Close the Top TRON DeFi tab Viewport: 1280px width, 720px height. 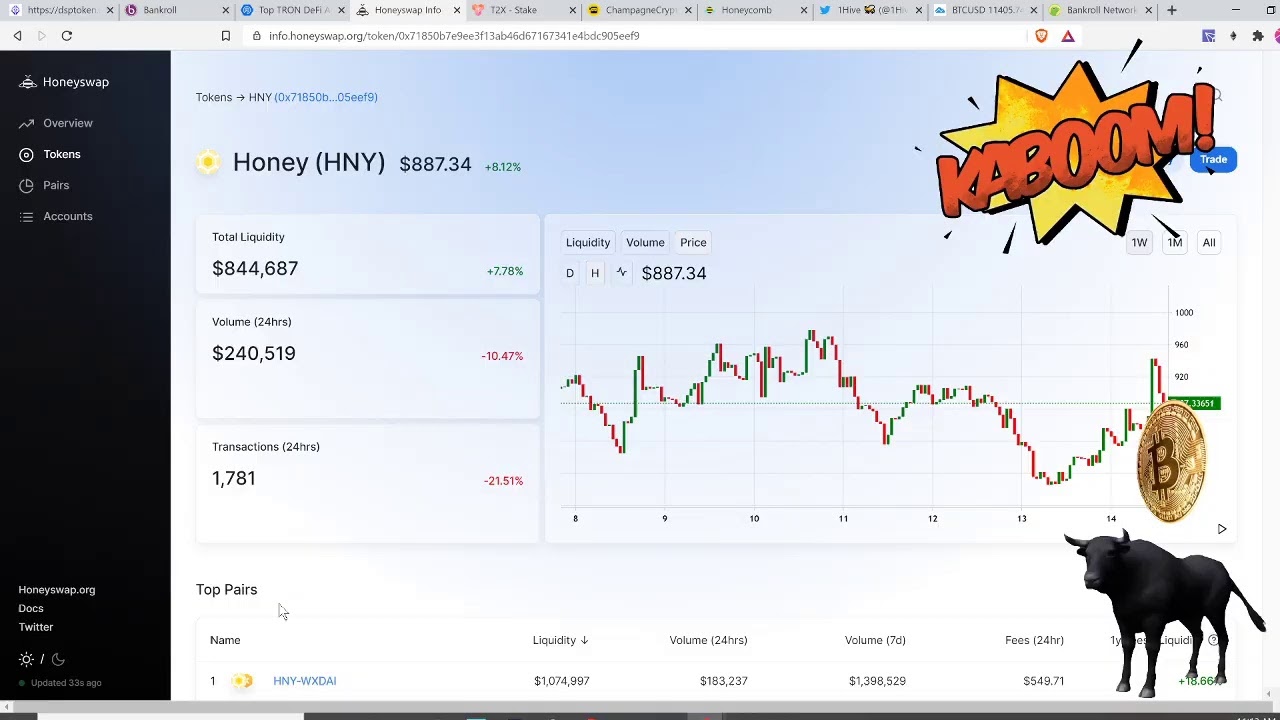point(343,10)
